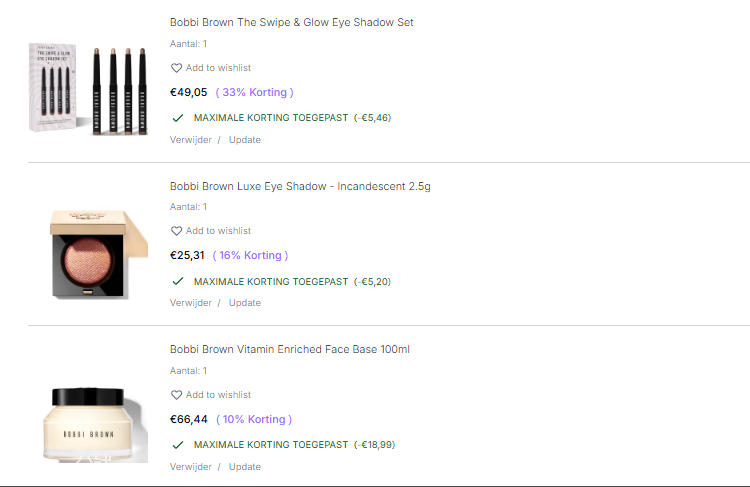Click the 33% Korting discount label
This screenshot has height=487, width=750.
[x=254, y=92]
